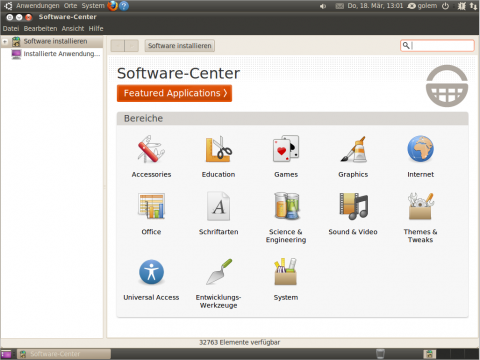Open the Datei menu
This screenshot has width=480, height=360.
click(11, 29)
